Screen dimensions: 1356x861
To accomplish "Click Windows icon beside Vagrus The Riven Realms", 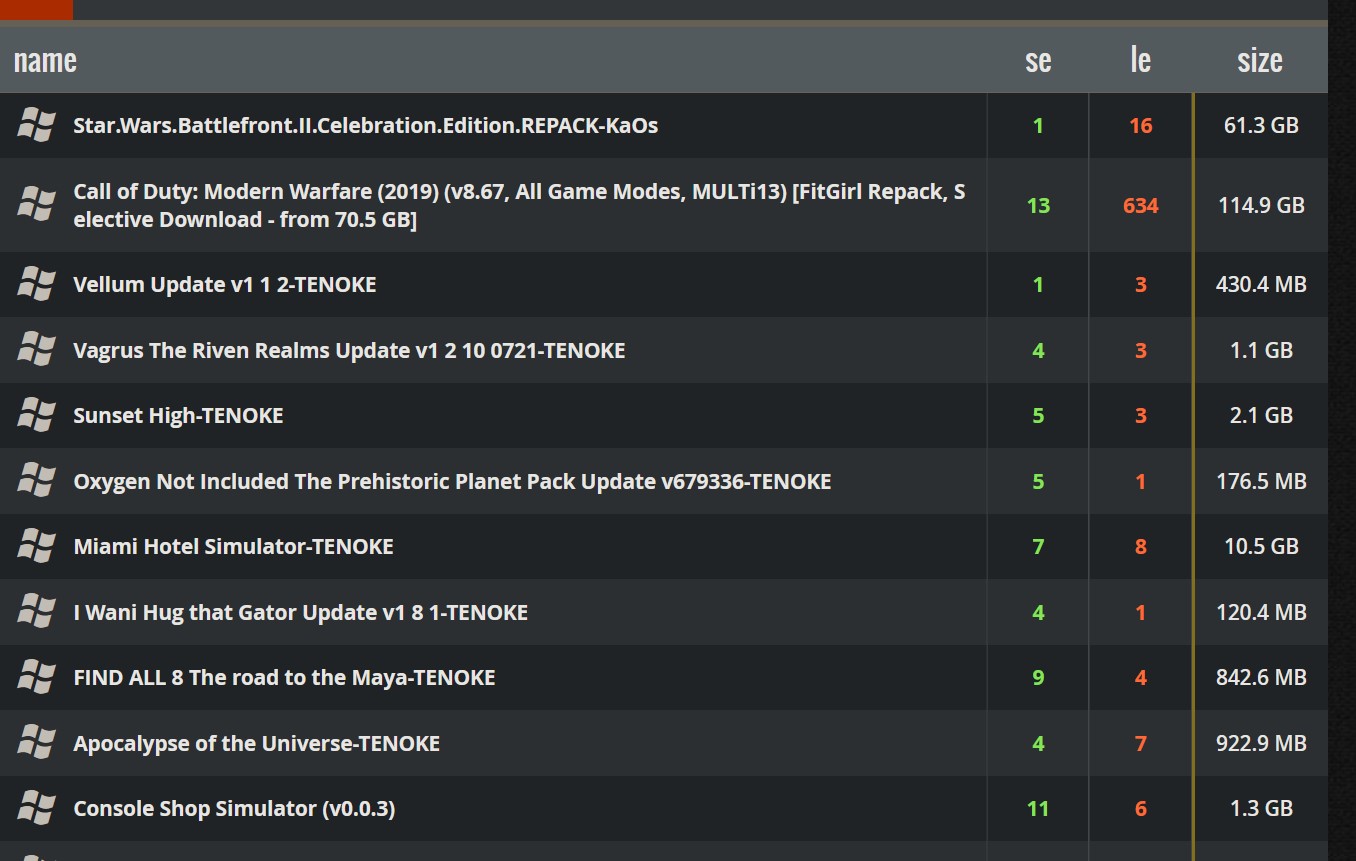I will click(36, 350).
